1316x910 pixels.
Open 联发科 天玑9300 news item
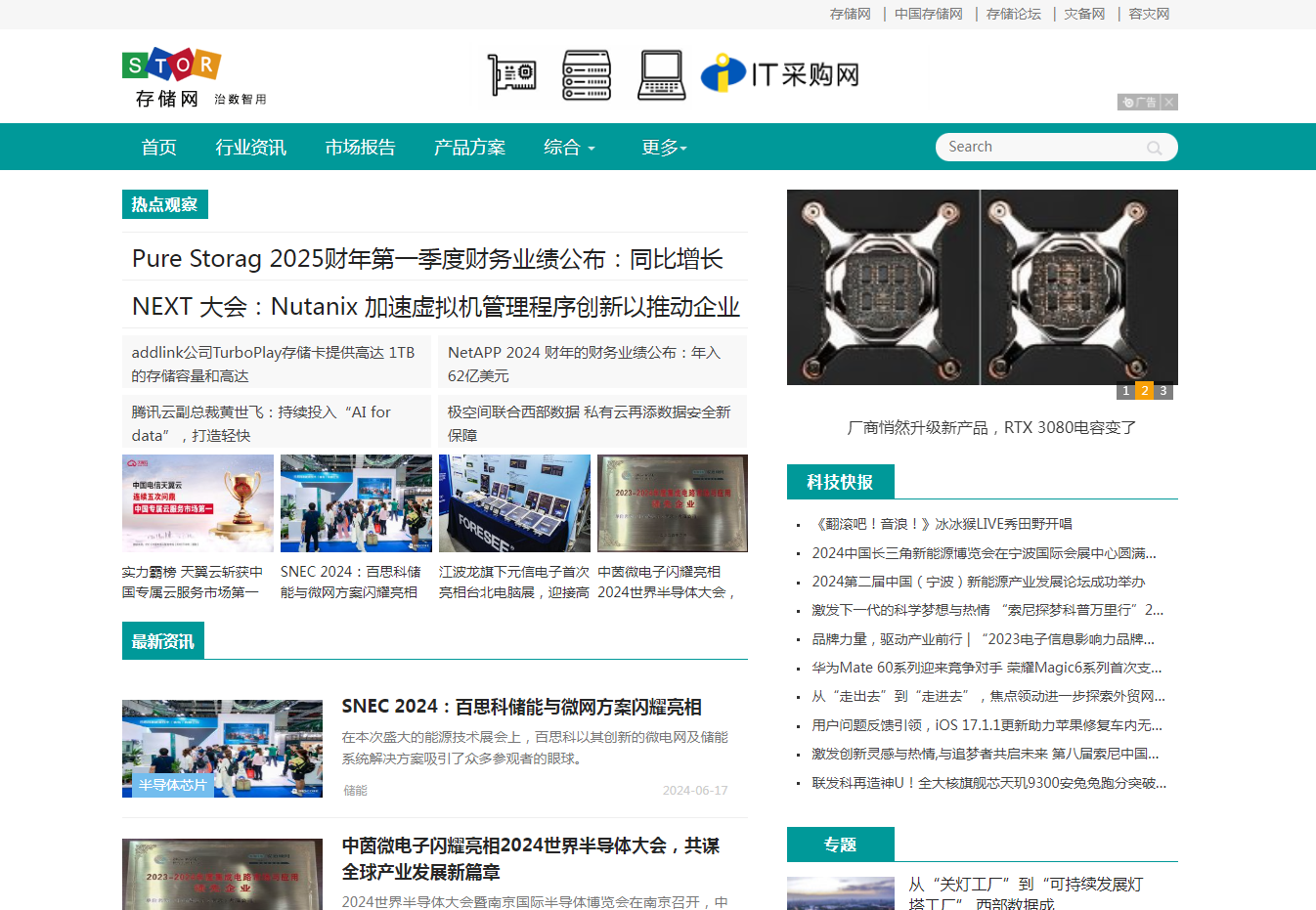coord(988,783)
